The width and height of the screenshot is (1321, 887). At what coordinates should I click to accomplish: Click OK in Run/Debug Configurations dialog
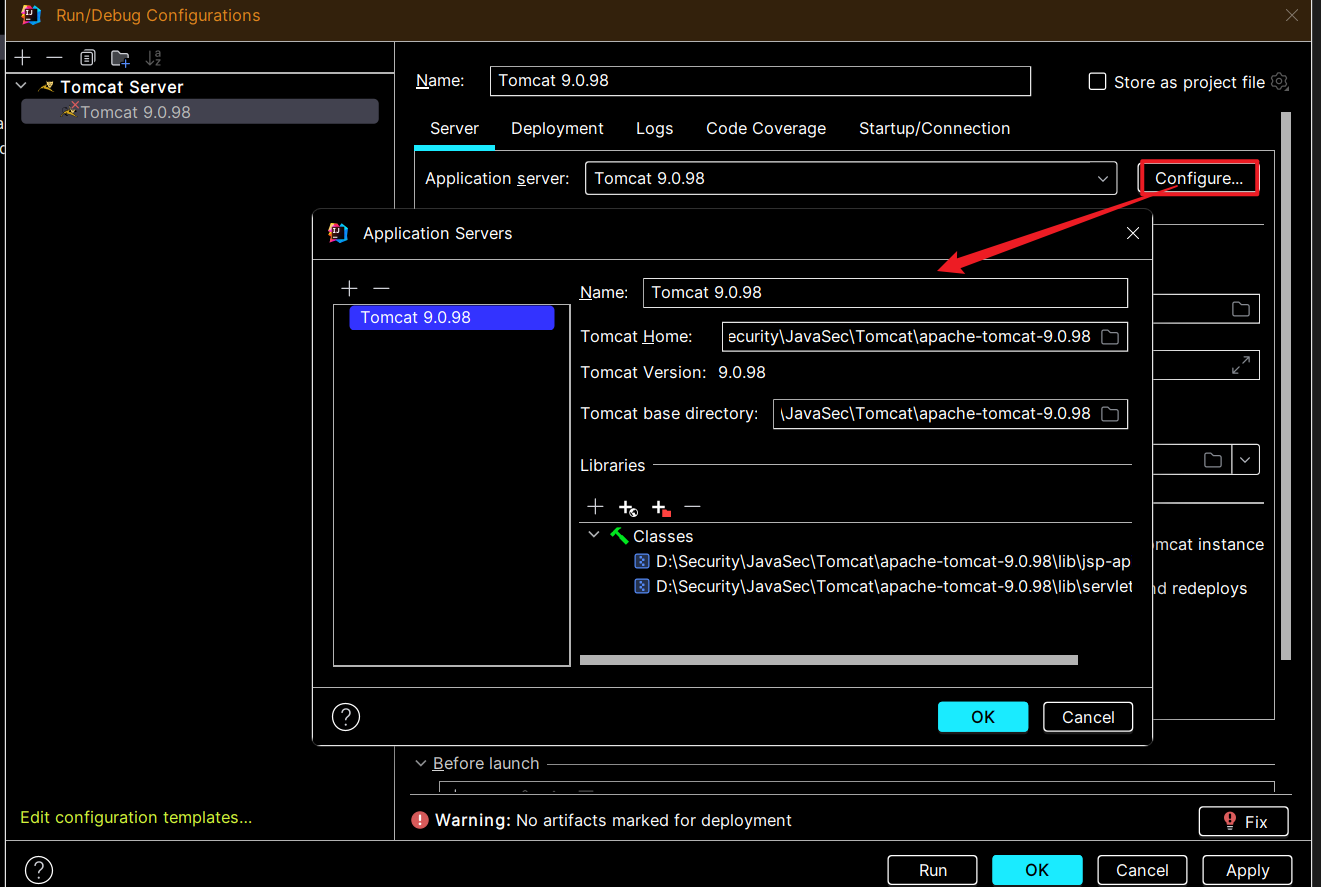(1037, 870)
